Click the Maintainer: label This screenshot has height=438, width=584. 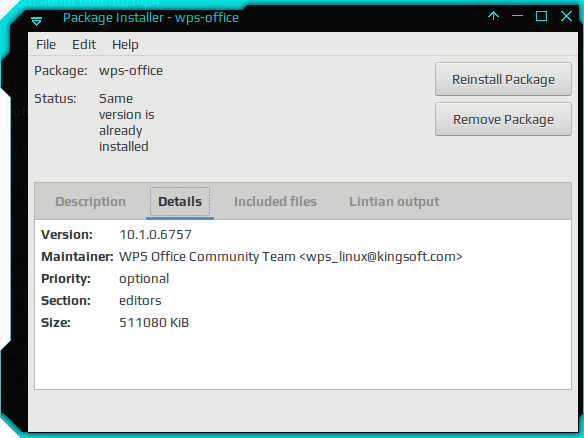tap(77, 257)
